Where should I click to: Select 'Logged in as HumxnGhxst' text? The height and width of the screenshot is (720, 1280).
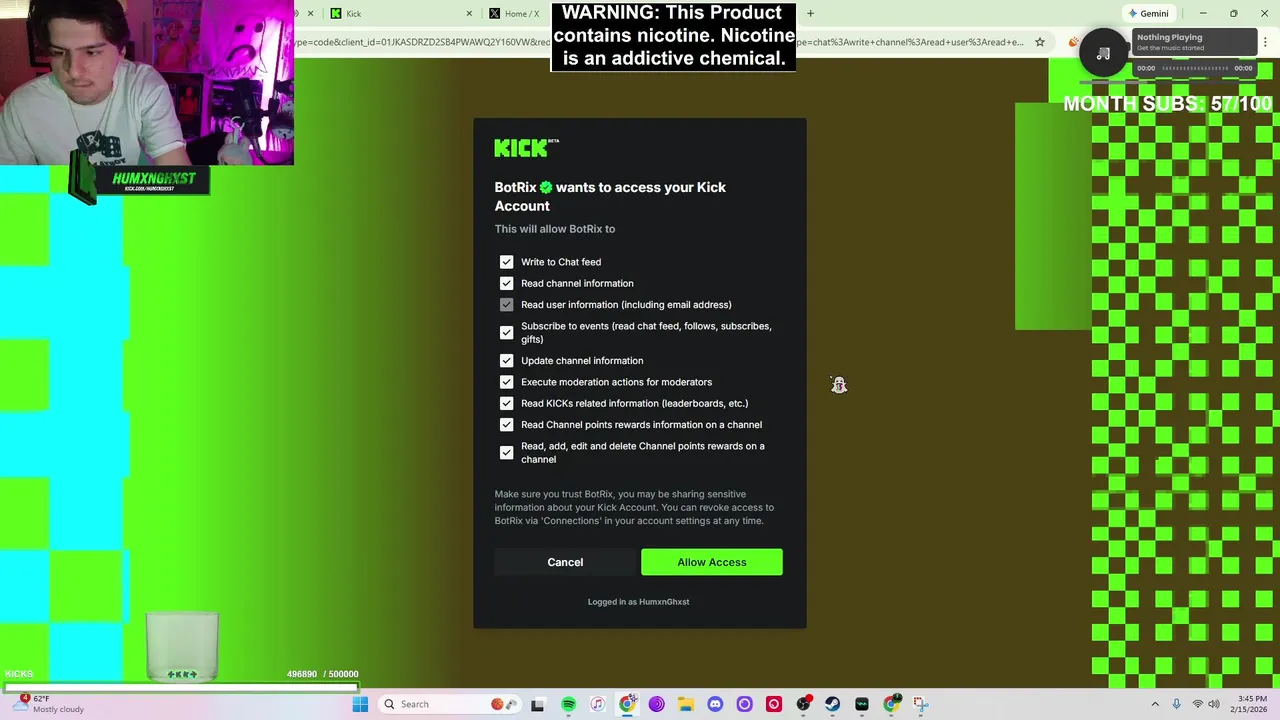[x=638, y=602]
